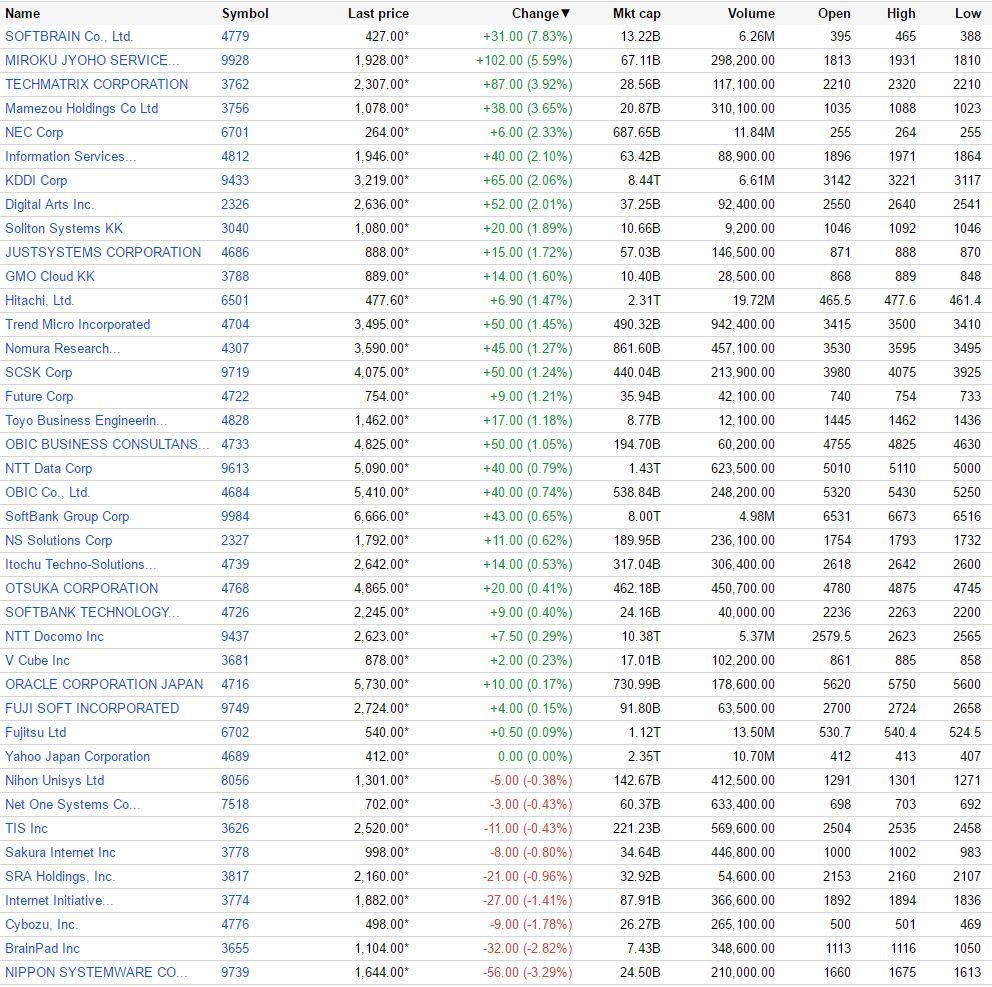Open Digital Arts Inc. link
Image resolution: width=992 pixels, height=987 pixels.
coord(49,205)
